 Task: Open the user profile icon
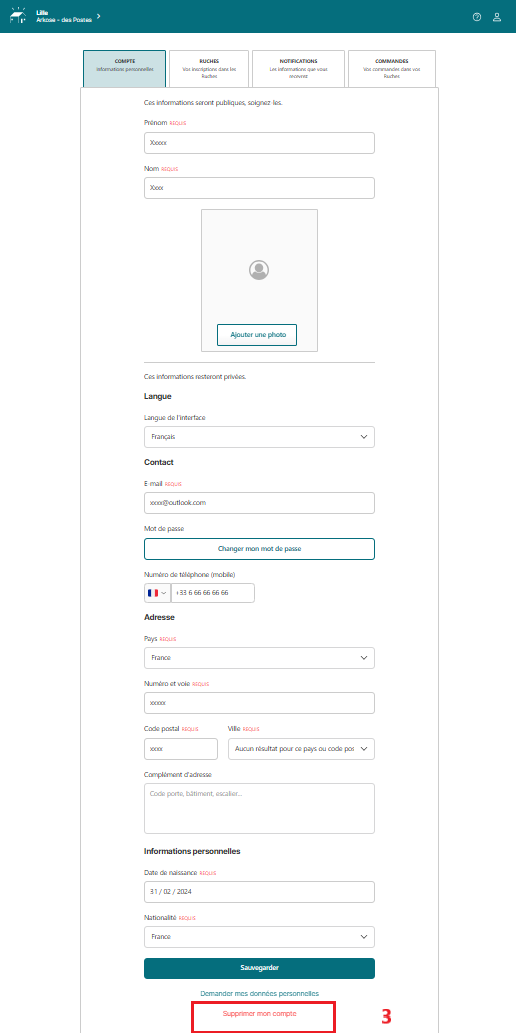[x=497, y=16]
